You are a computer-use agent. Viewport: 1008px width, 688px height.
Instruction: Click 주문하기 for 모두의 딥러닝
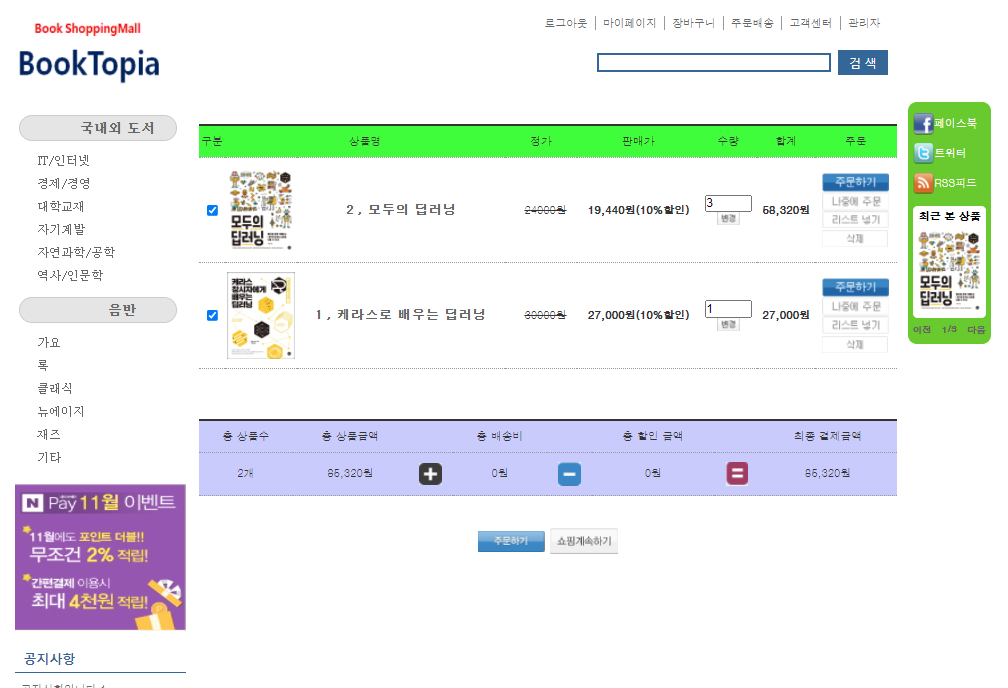(855, 182)
